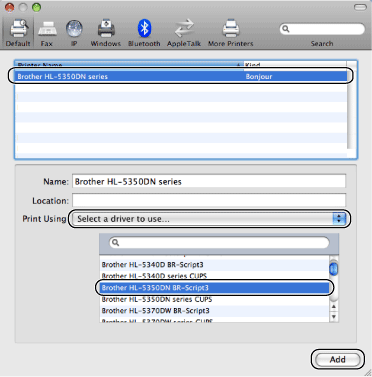Click magnifier icon in driver search

115,242
